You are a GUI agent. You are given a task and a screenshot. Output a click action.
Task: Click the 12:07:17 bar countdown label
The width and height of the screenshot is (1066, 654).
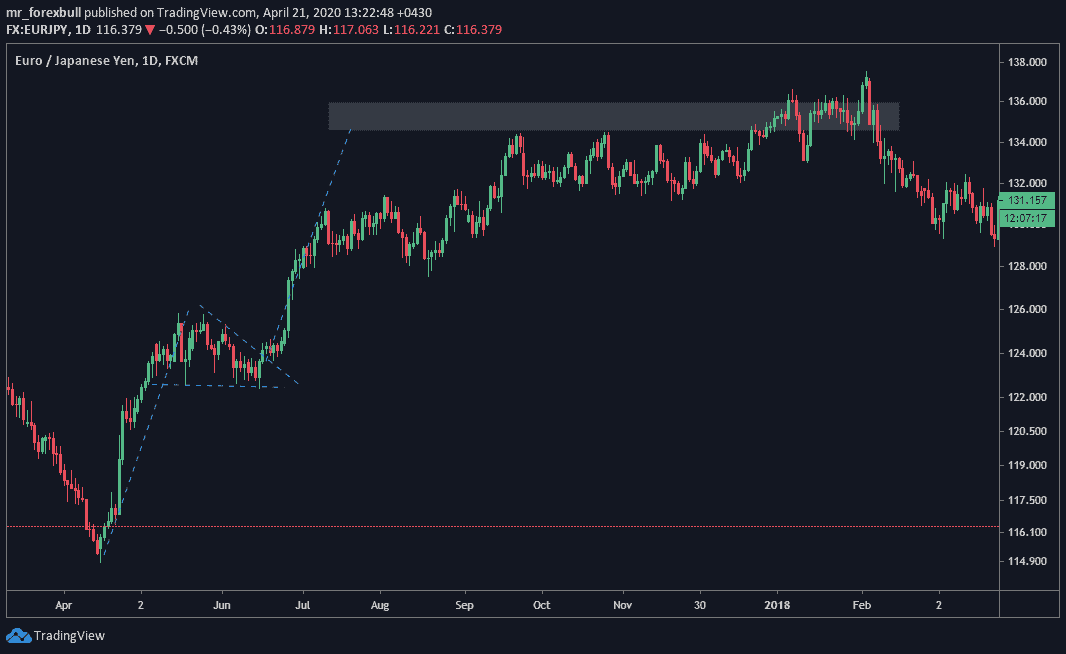(1028, 217)
